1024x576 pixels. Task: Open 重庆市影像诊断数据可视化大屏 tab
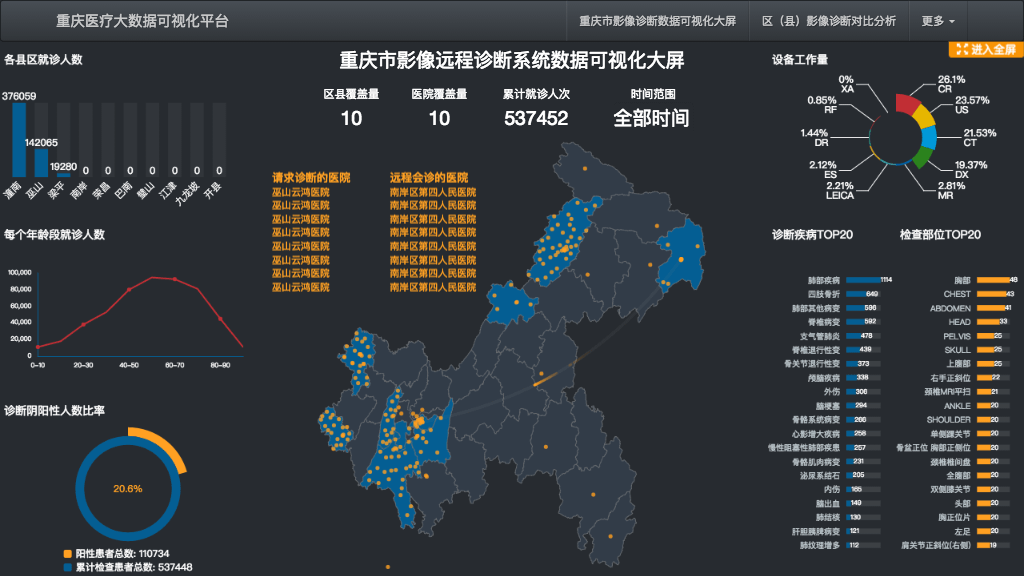pos(657,21)
